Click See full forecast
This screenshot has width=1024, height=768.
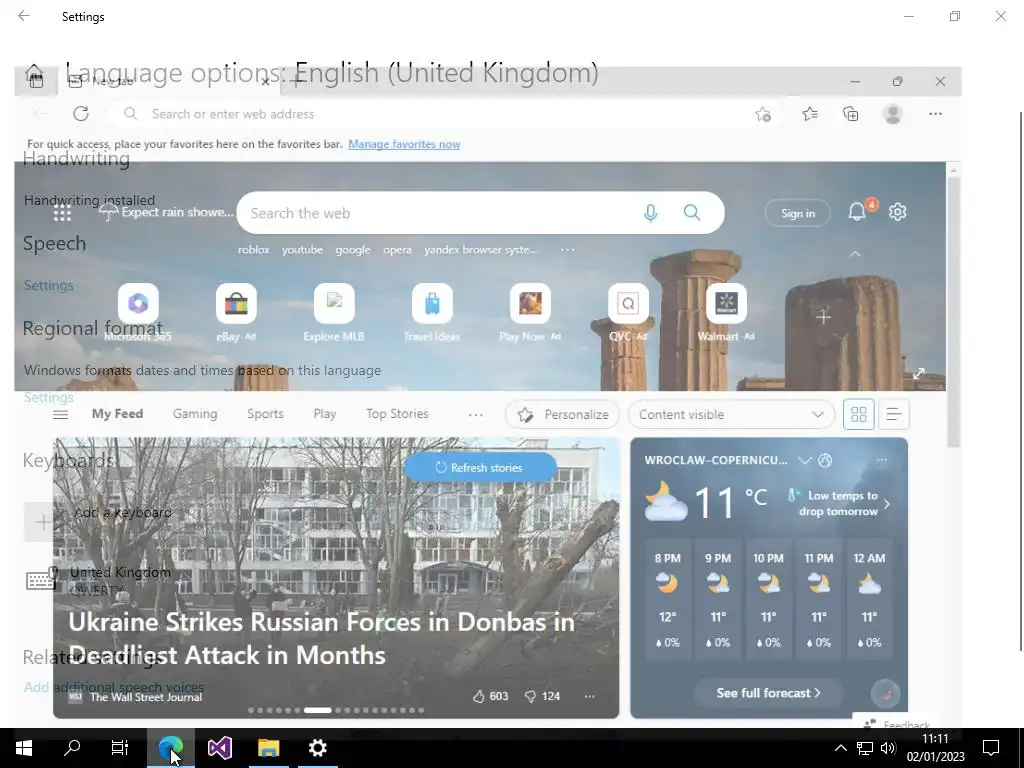click(768, 693)
